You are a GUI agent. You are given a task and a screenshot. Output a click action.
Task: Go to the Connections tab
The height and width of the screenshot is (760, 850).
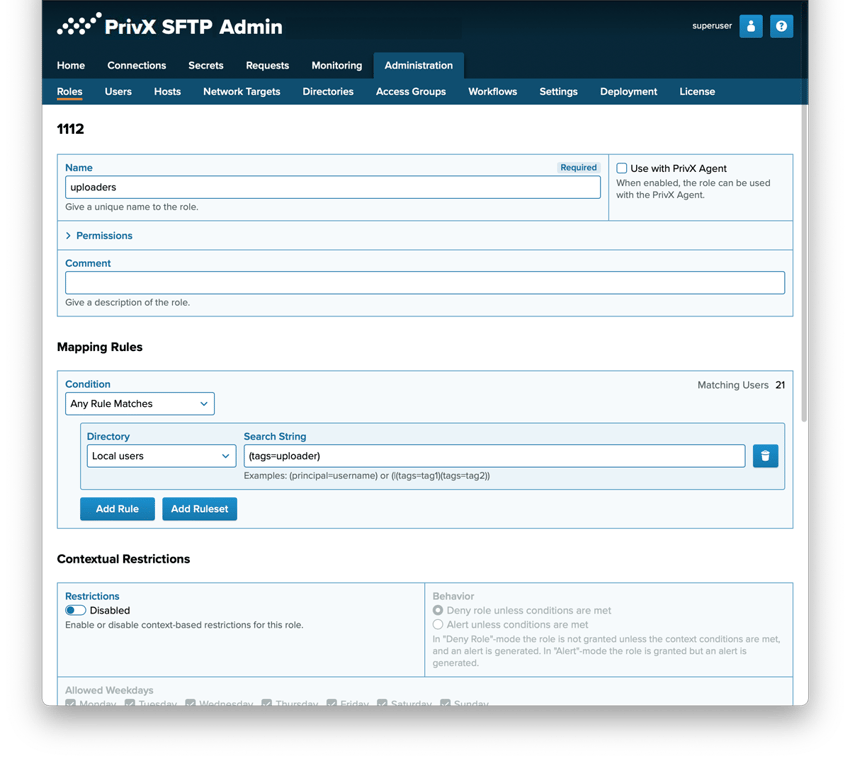click(136, 66)
